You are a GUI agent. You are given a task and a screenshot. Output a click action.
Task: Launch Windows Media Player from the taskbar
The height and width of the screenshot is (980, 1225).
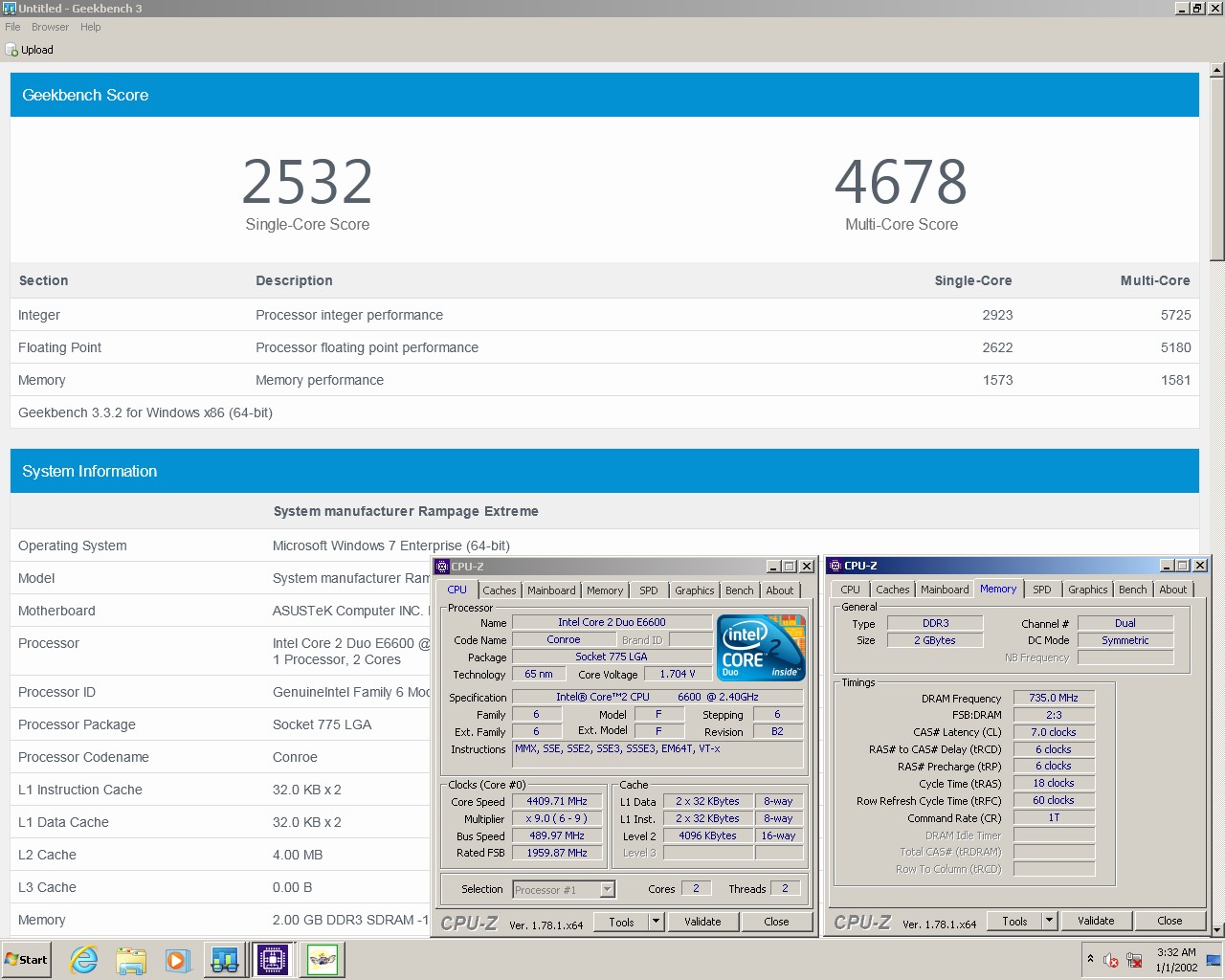[x=178, y=959]
